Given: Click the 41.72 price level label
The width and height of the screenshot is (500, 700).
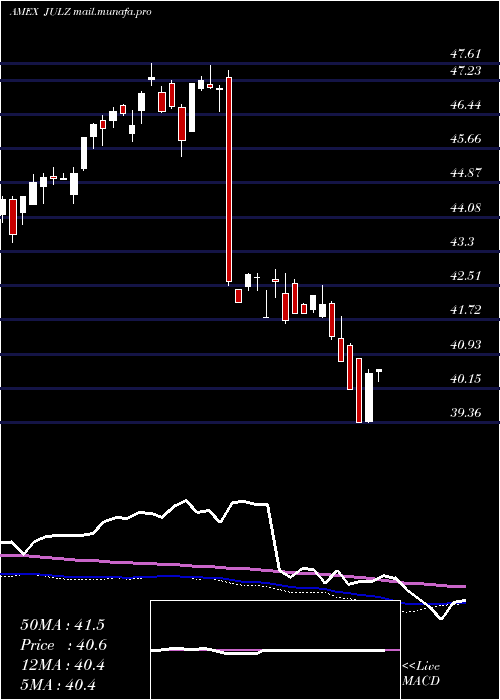Looking at the screenshot, I should click(465, 309).
